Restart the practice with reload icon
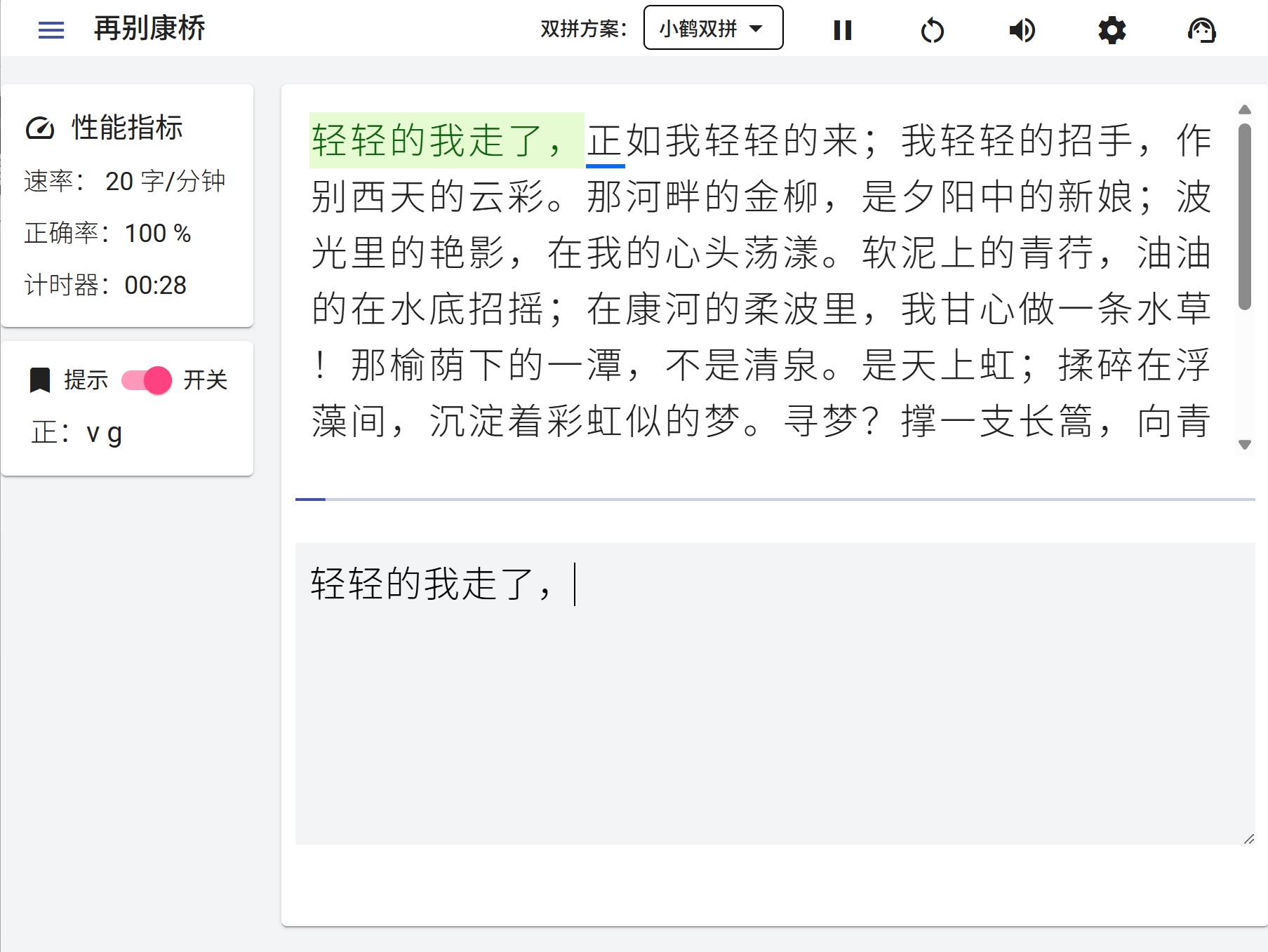Viewport: 1268px width, 952px height. point(932,30)
